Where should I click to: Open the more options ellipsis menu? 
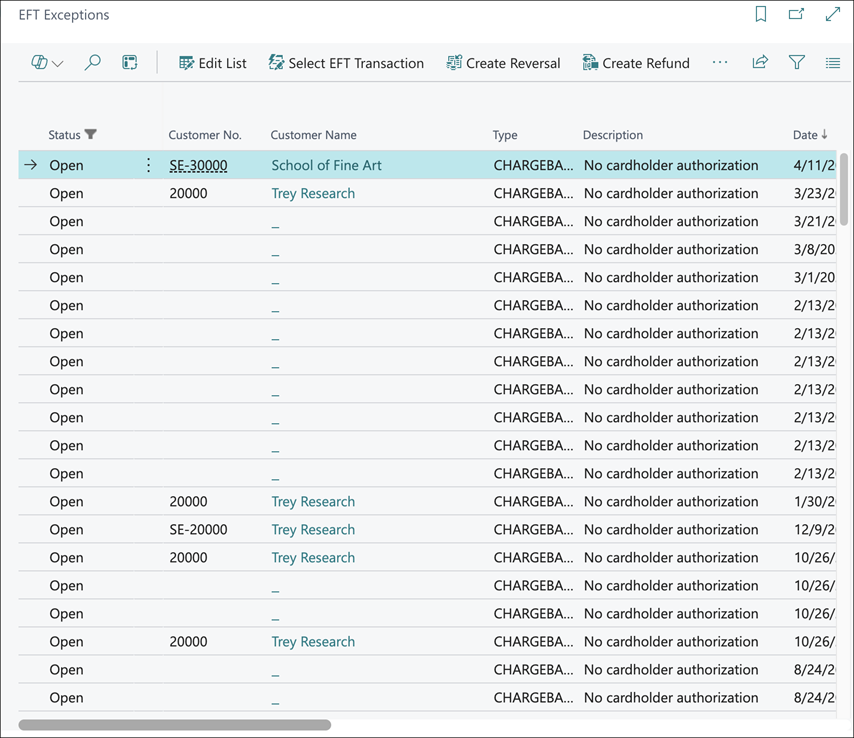tap(719, 63)
